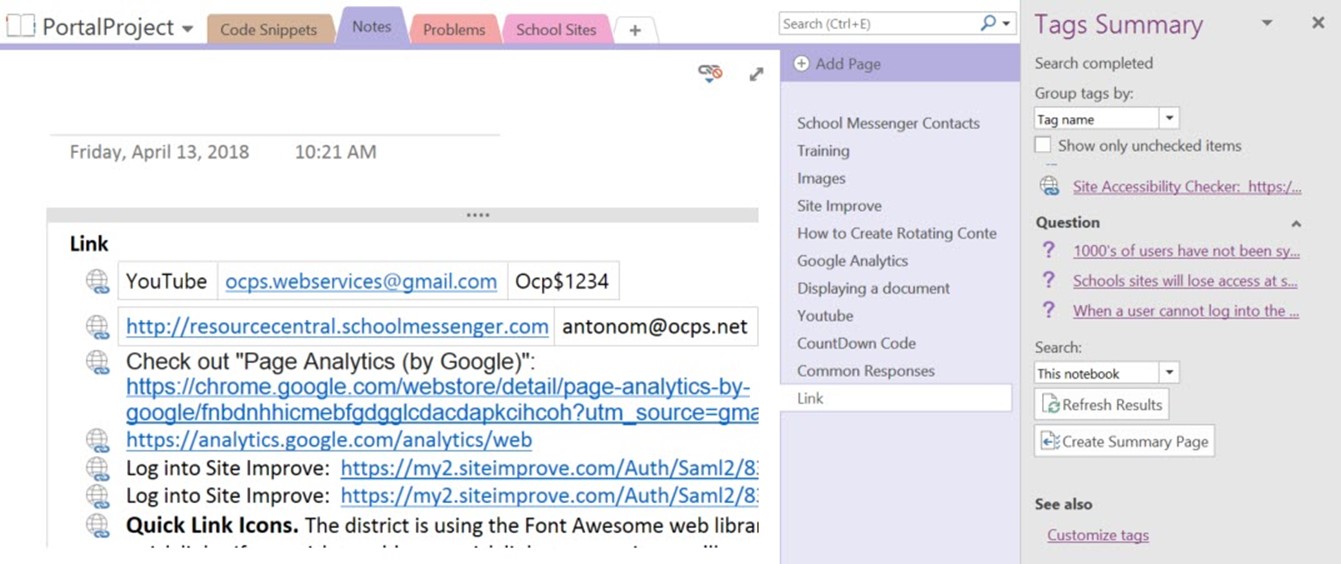Screen dimensions: 1341x564
Task: Switch to the Code Snippets tab
Action: point(268,29)
